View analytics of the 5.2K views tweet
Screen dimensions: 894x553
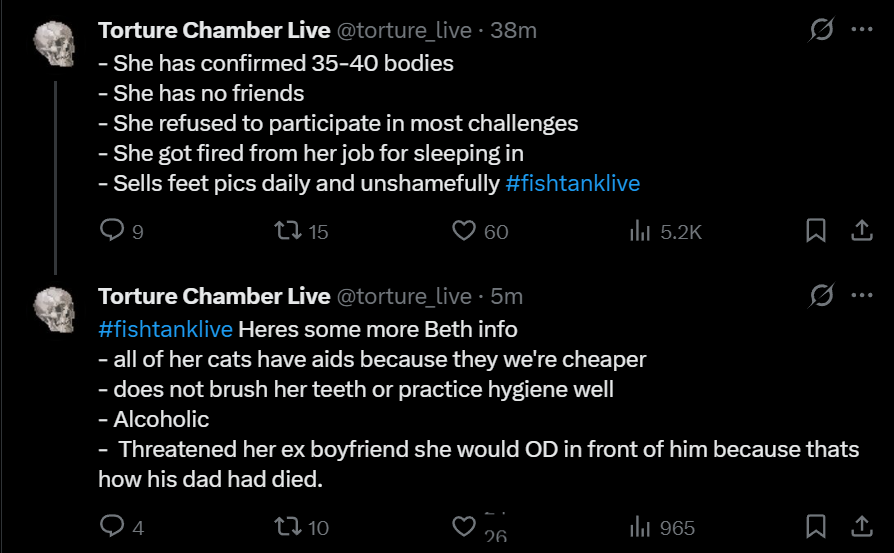coord(640,231)
